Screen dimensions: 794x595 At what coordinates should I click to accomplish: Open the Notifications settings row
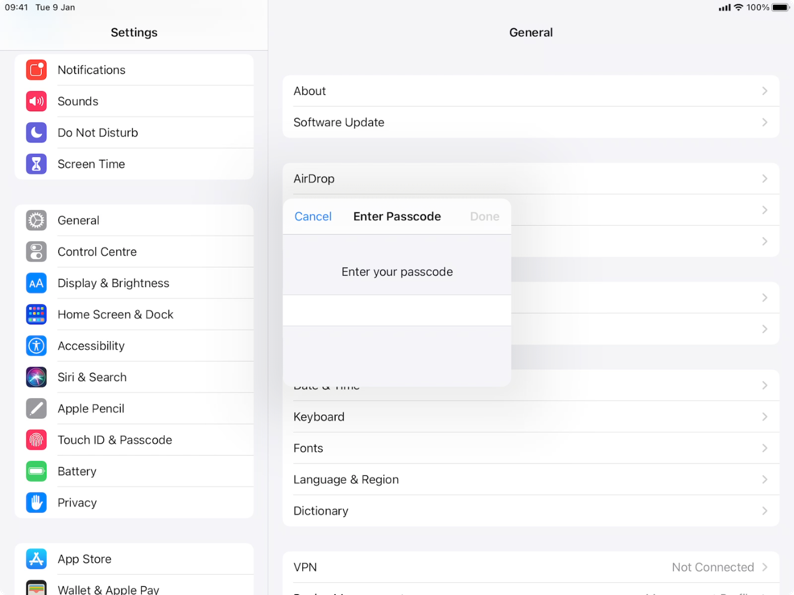pyautogui.click(x=134, y=70)
